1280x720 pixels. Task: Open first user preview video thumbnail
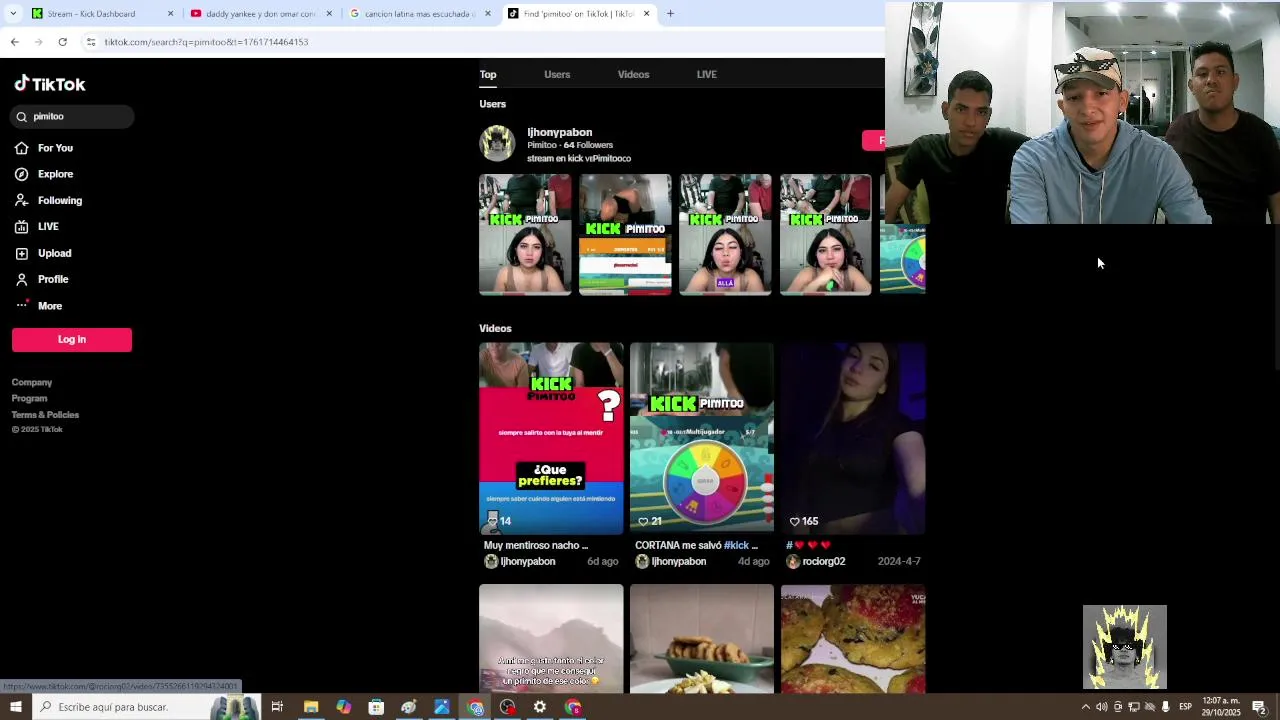point(525,235)
